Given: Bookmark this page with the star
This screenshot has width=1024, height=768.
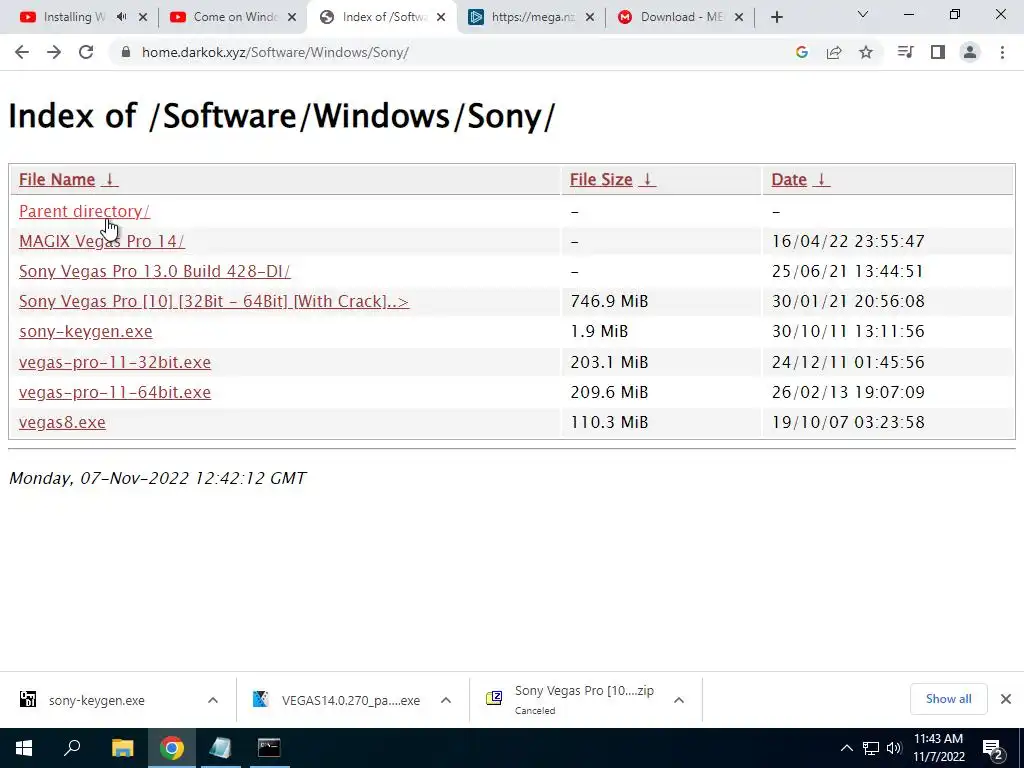Looking at the screenshot, I should [866, 52].
